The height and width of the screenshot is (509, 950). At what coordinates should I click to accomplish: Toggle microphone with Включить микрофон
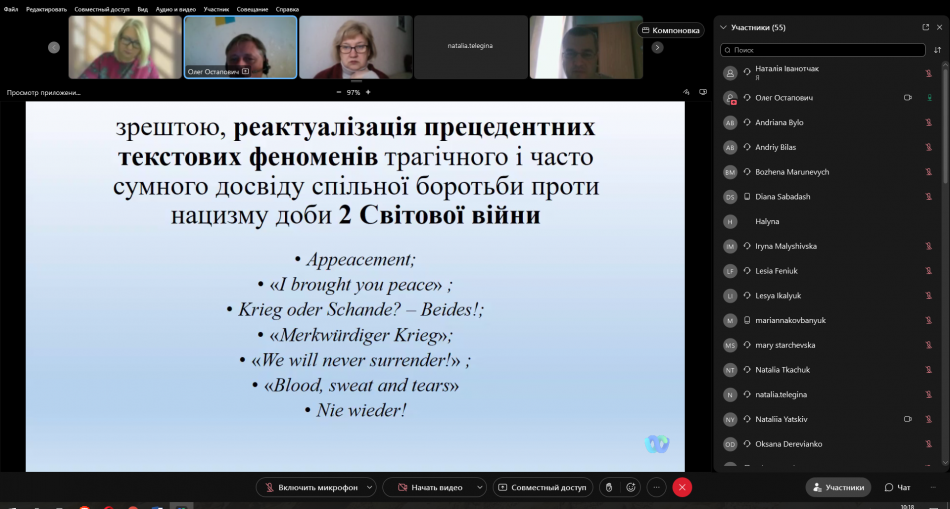click(309, 487)
